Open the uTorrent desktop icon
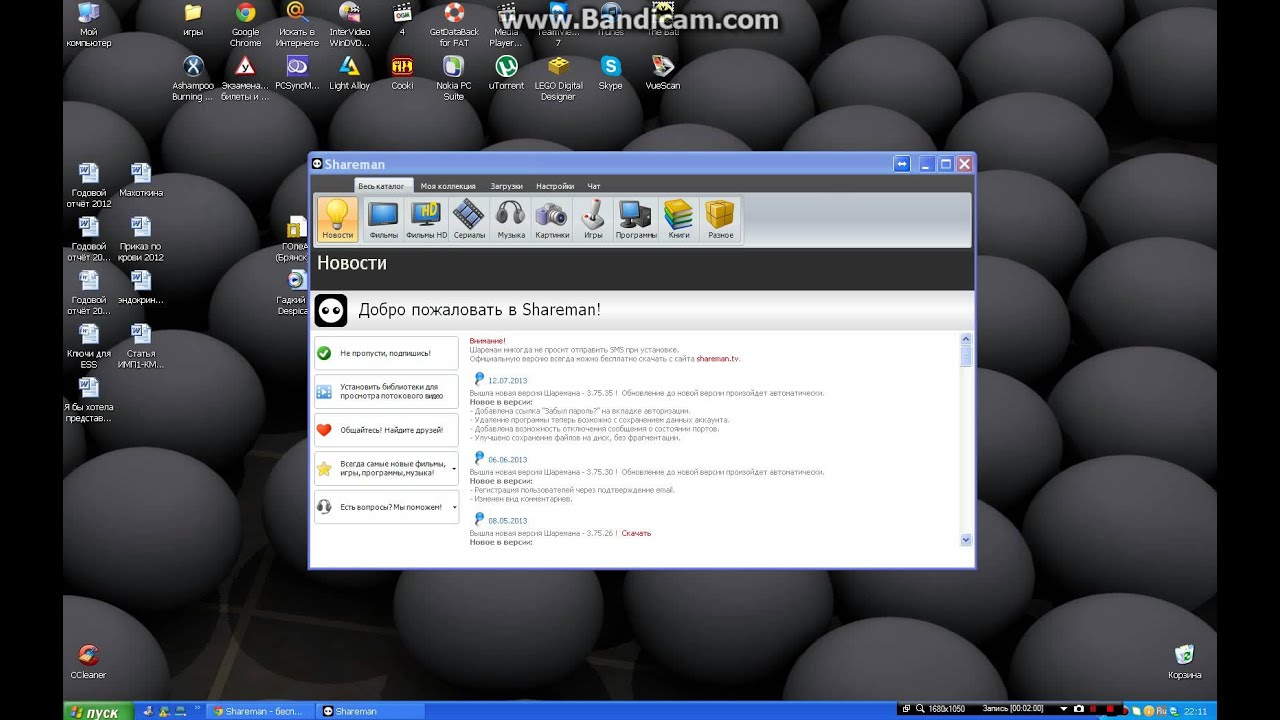The image size is (1280, 720). (506, 73)
